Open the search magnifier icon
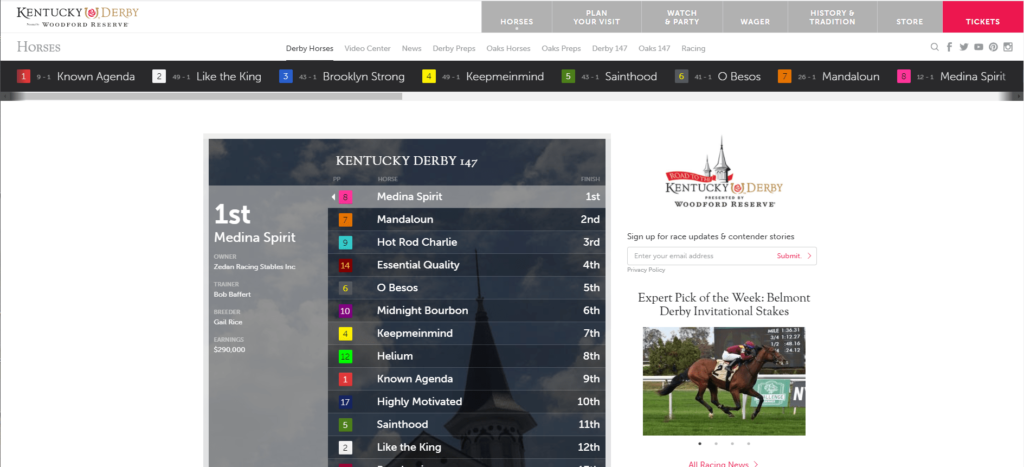 click(935, 47)
